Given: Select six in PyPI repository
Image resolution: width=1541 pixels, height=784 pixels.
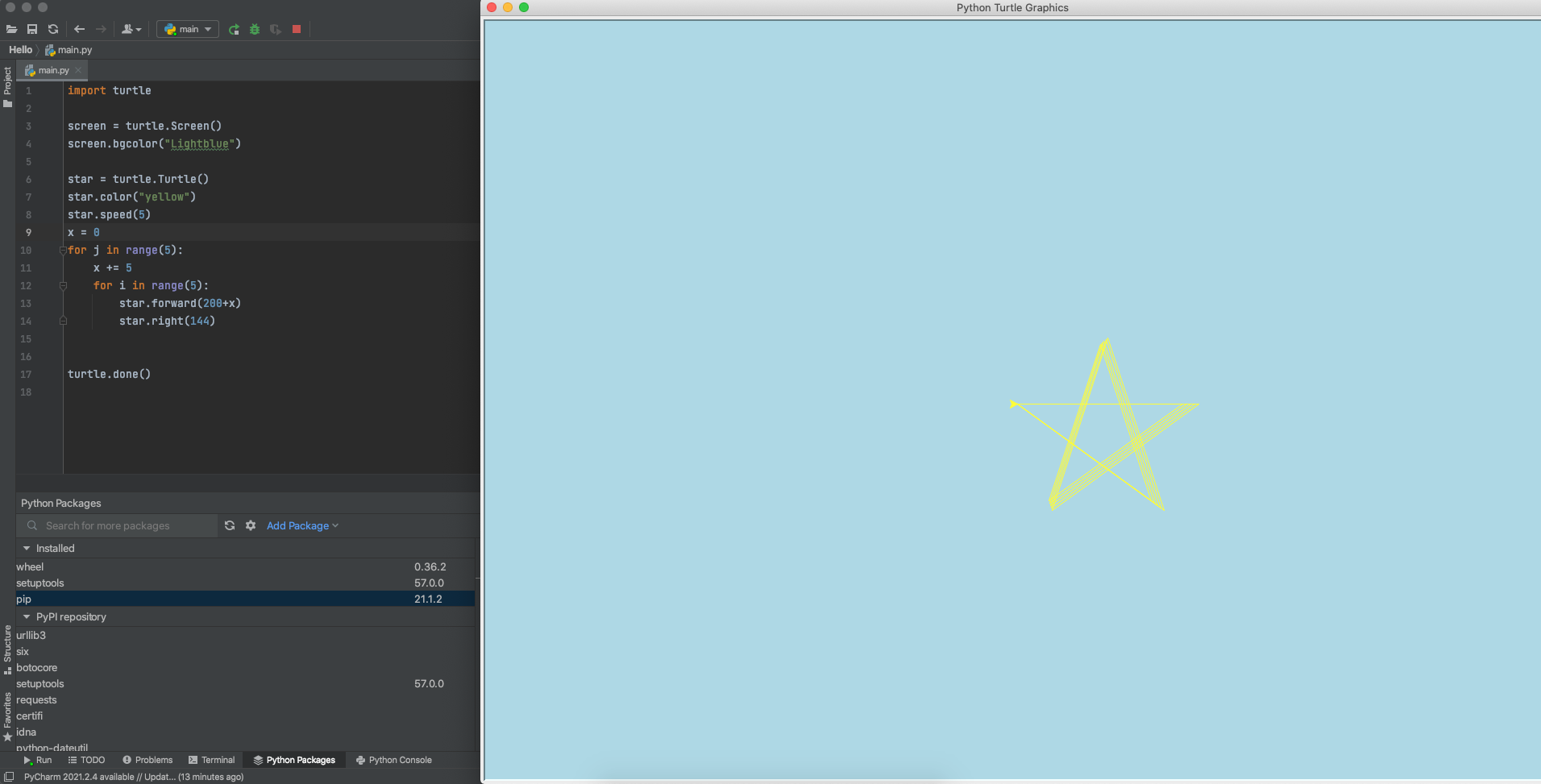Looking at the screenshot, I should pos(245,651).
